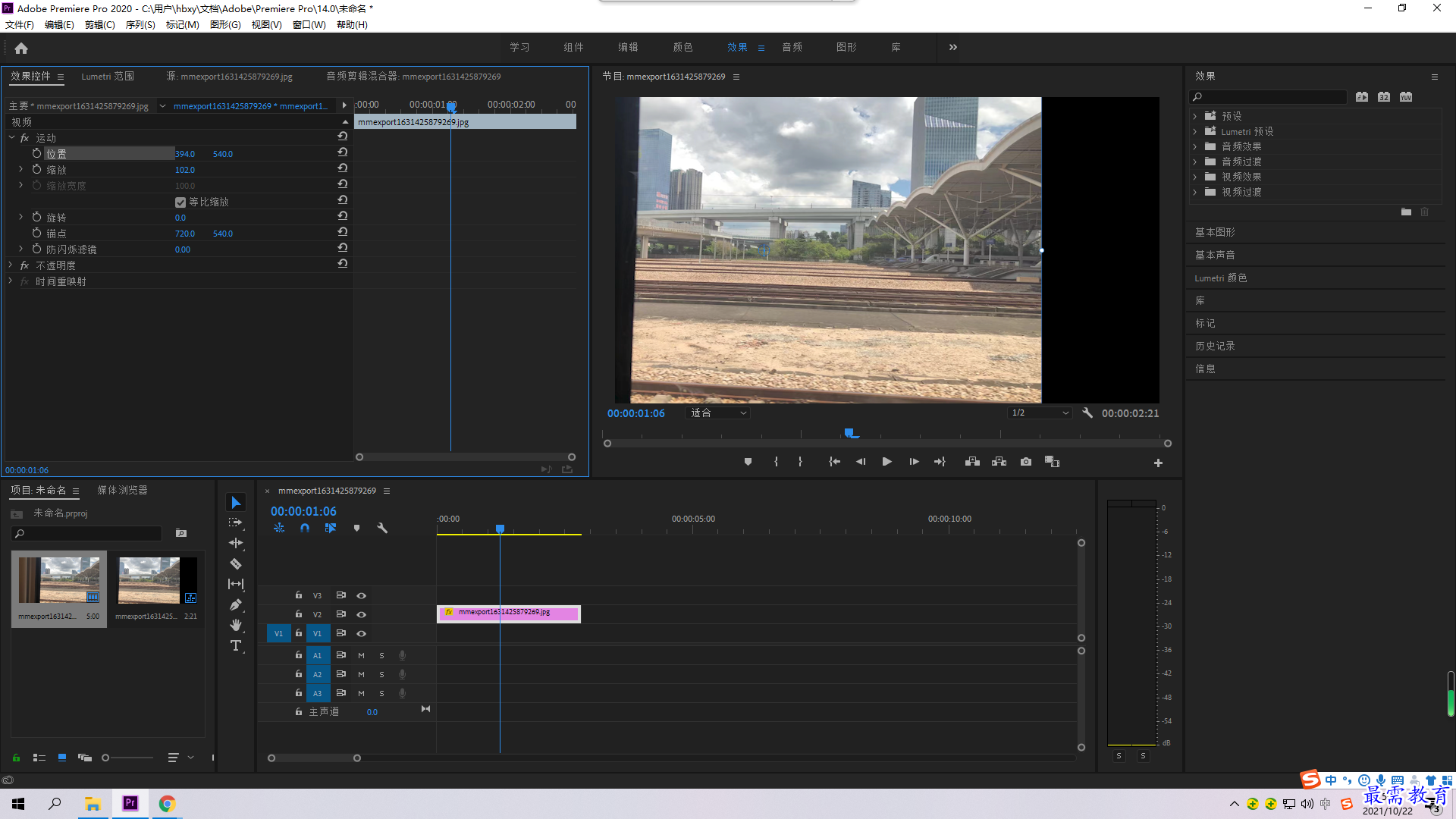Expand the Time Remapping effect

pyautogui.click(x=11, y=281)
